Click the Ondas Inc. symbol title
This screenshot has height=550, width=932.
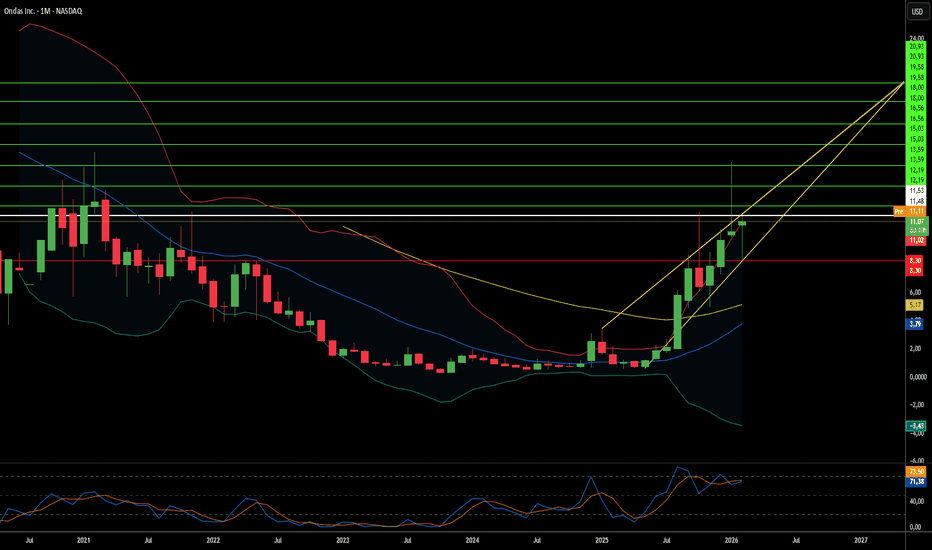coord(43,11)
